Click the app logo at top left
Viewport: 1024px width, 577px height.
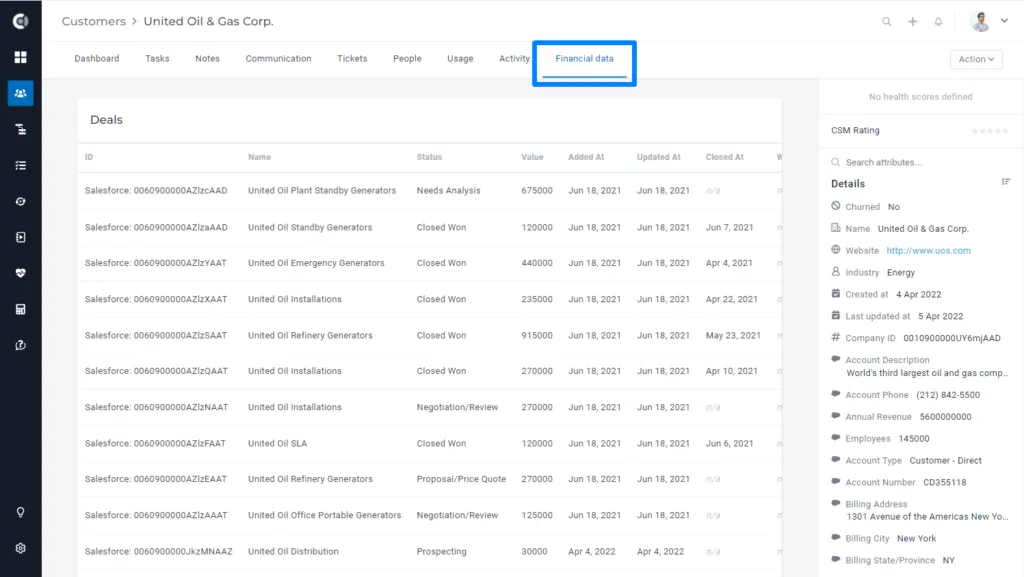(x=20, y=21)
